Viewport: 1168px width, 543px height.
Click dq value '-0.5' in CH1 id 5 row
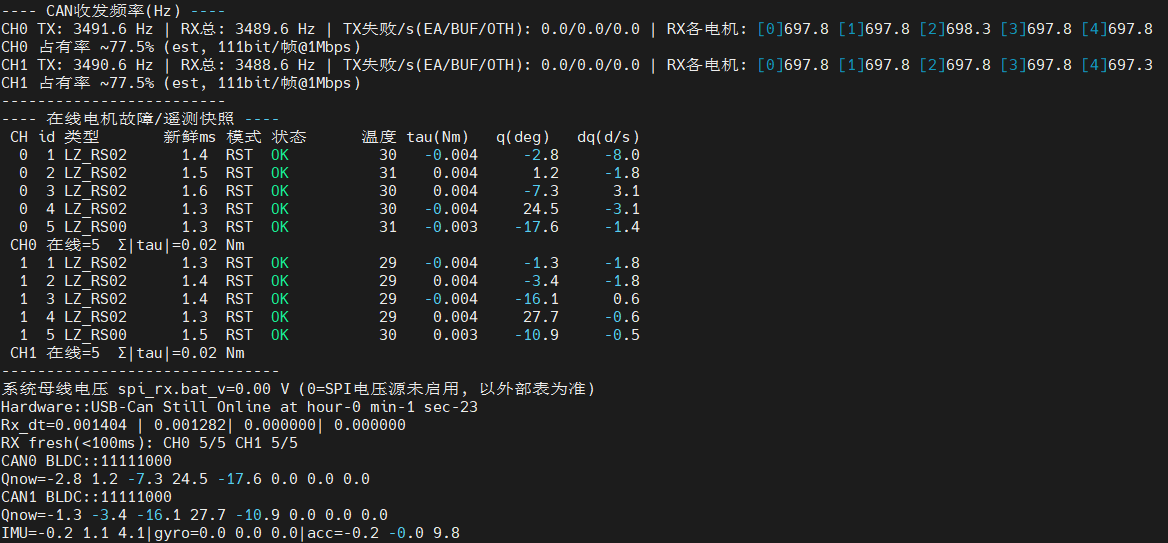622,335
